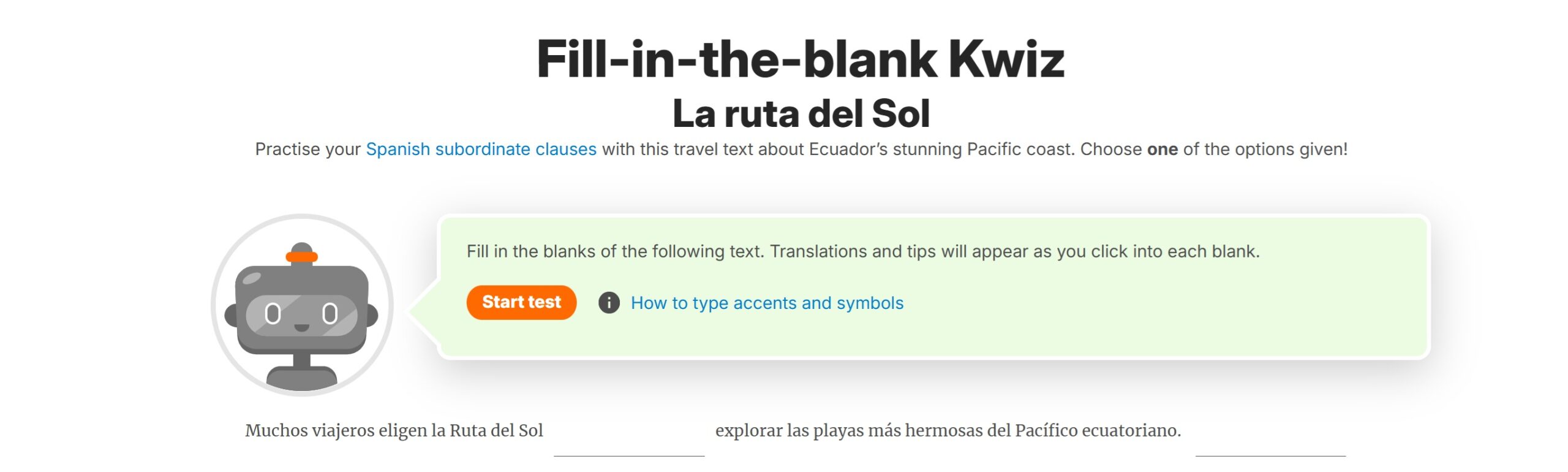This screenshot has width=1568, height=472.
Task: Click the speech bubble's pointed tail
Action: (x=424, y=305)
